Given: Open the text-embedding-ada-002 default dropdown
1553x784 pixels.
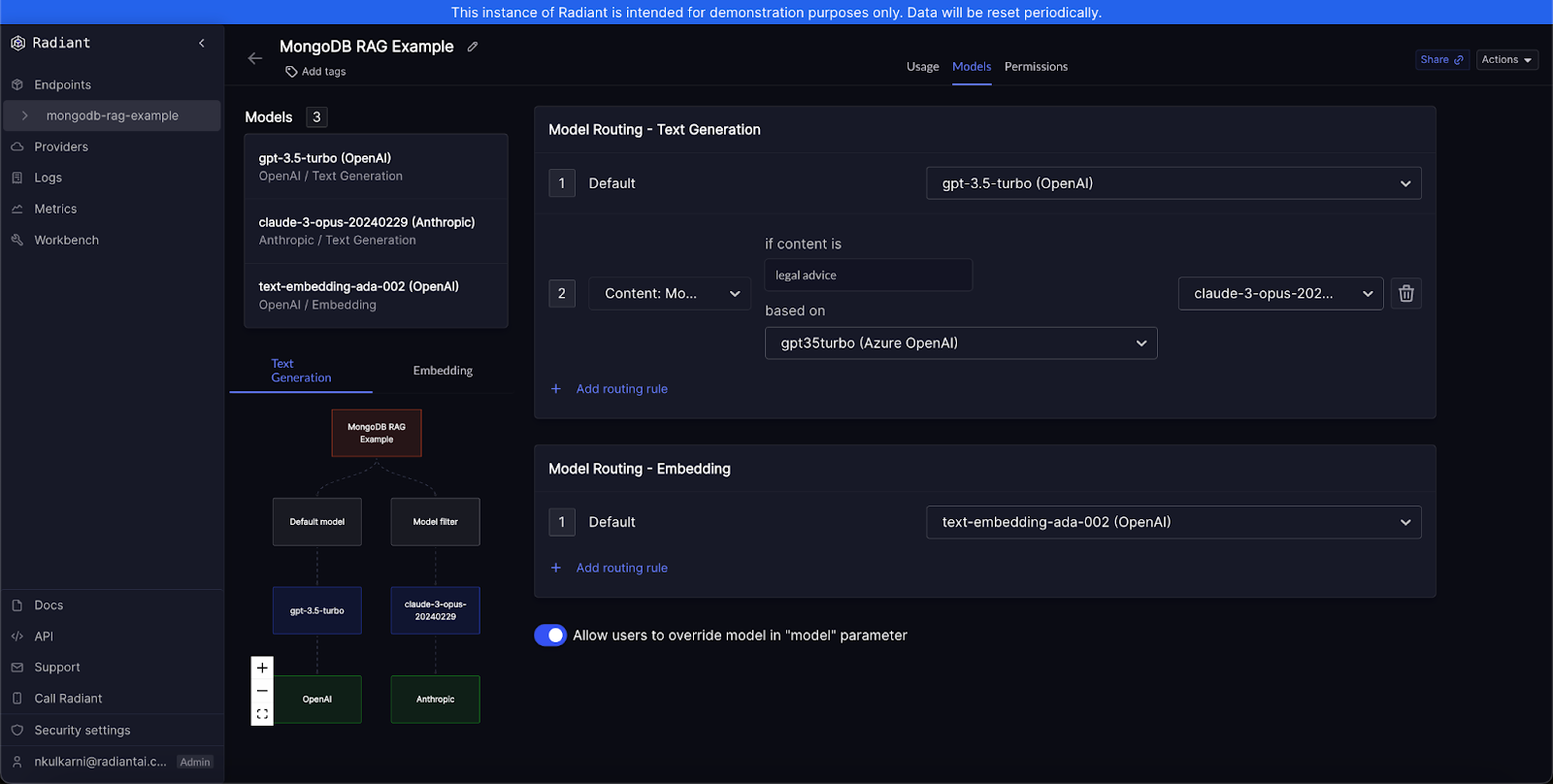Looking at the screenshot, I should coord(1173,522).
